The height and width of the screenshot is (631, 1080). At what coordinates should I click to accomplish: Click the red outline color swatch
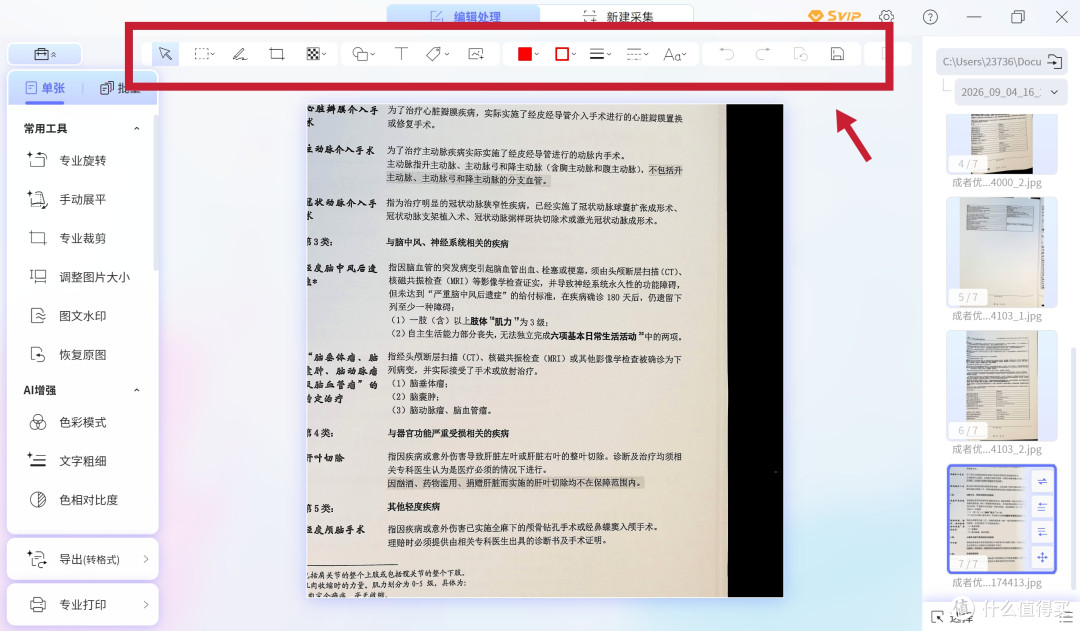[562, 54]
